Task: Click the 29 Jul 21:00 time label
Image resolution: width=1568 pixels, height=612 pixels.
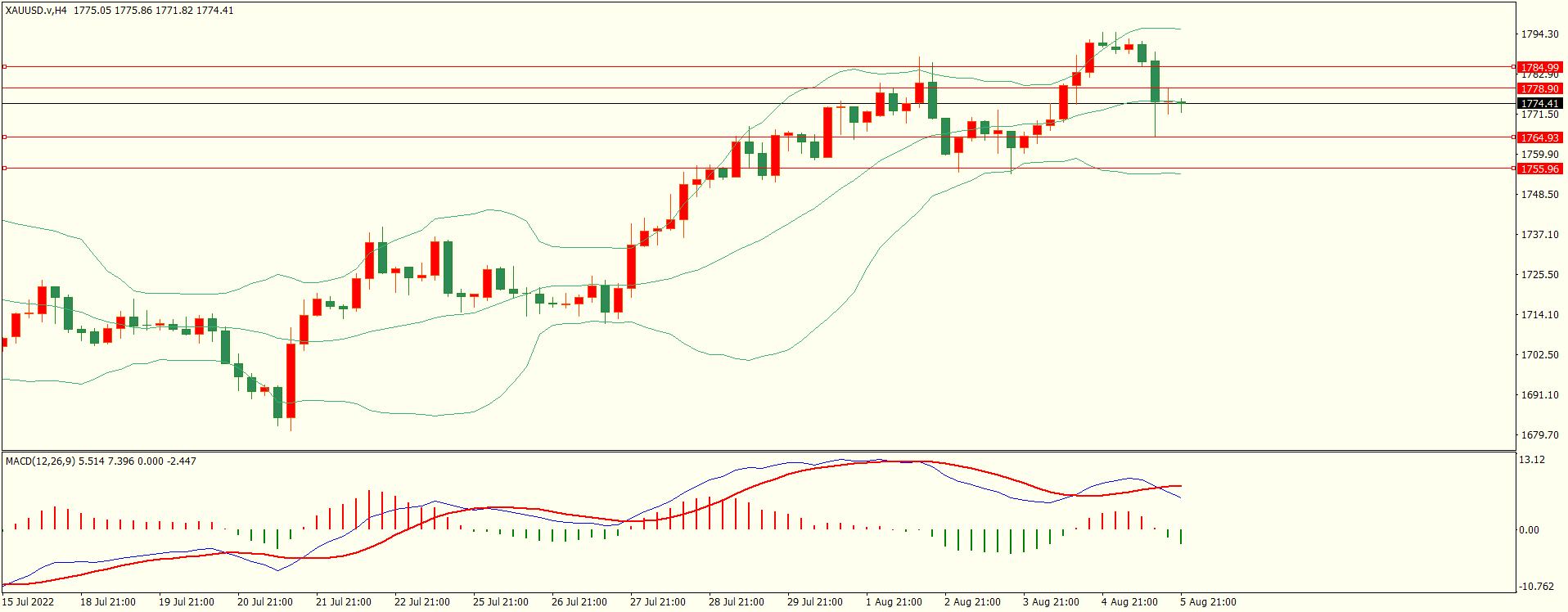Action: click(x=815, y=602)
